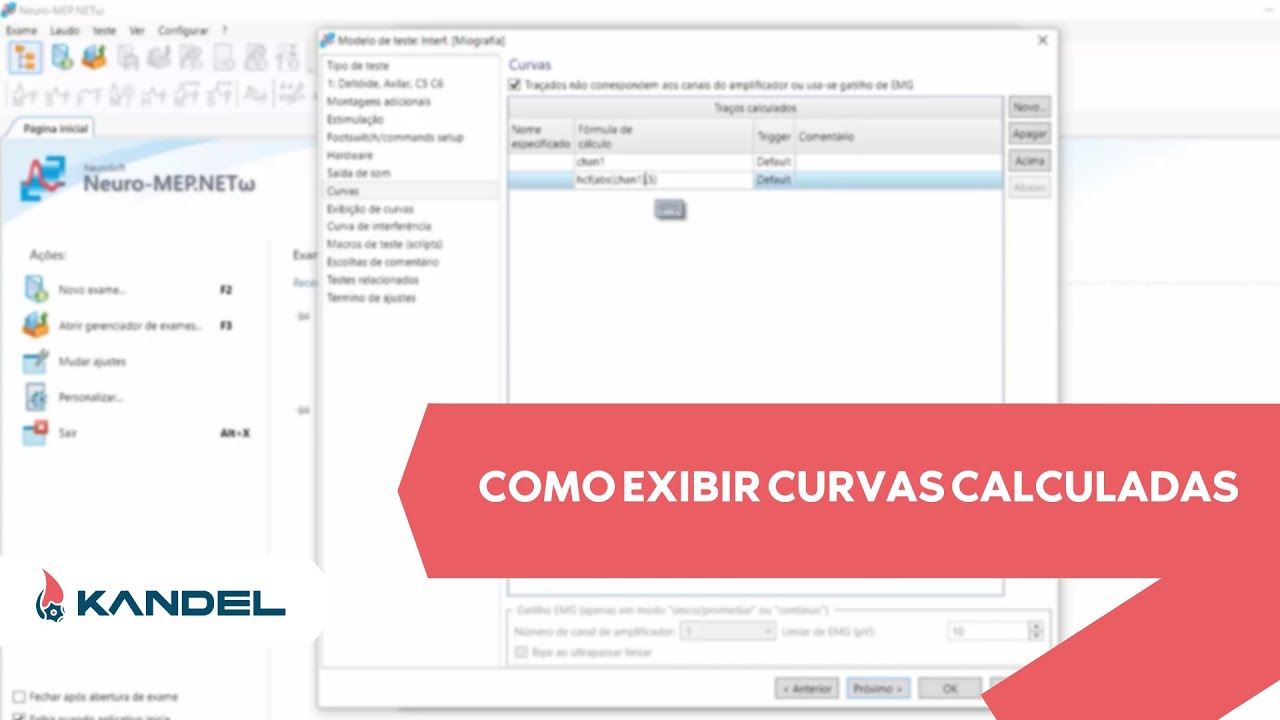Select Estimulação in the settings list
Viewport: 1280px width, 720px height.
pos(355,120)
